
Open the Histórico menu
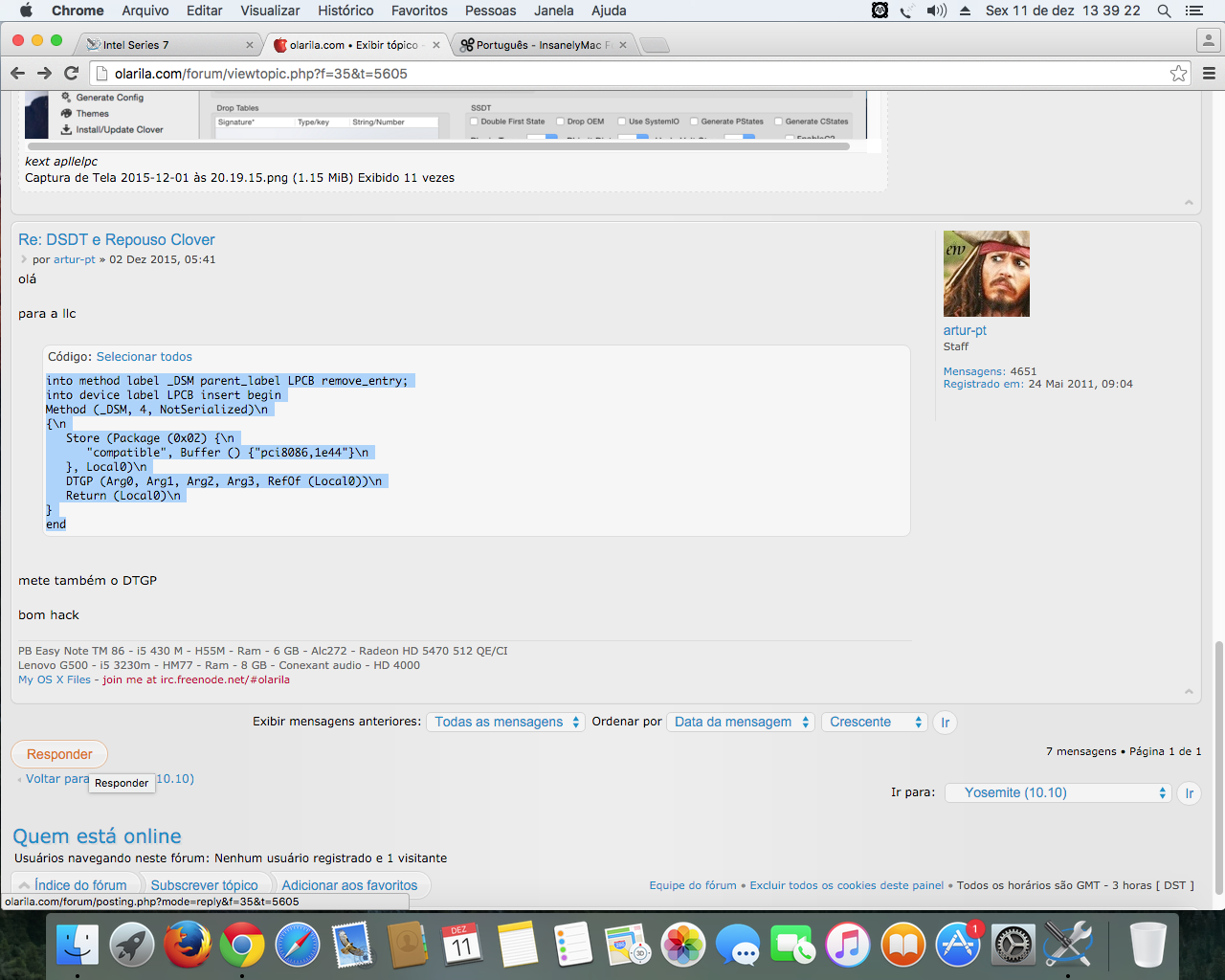[x=345, y=11]
